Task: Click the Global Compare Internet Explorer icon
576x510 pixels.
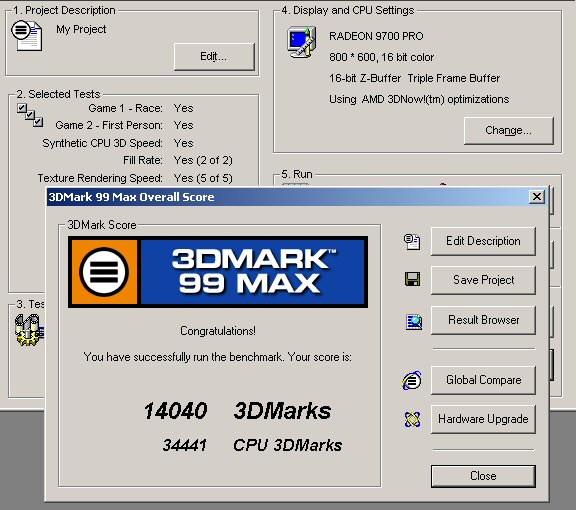Action: [x=412, y=380]
